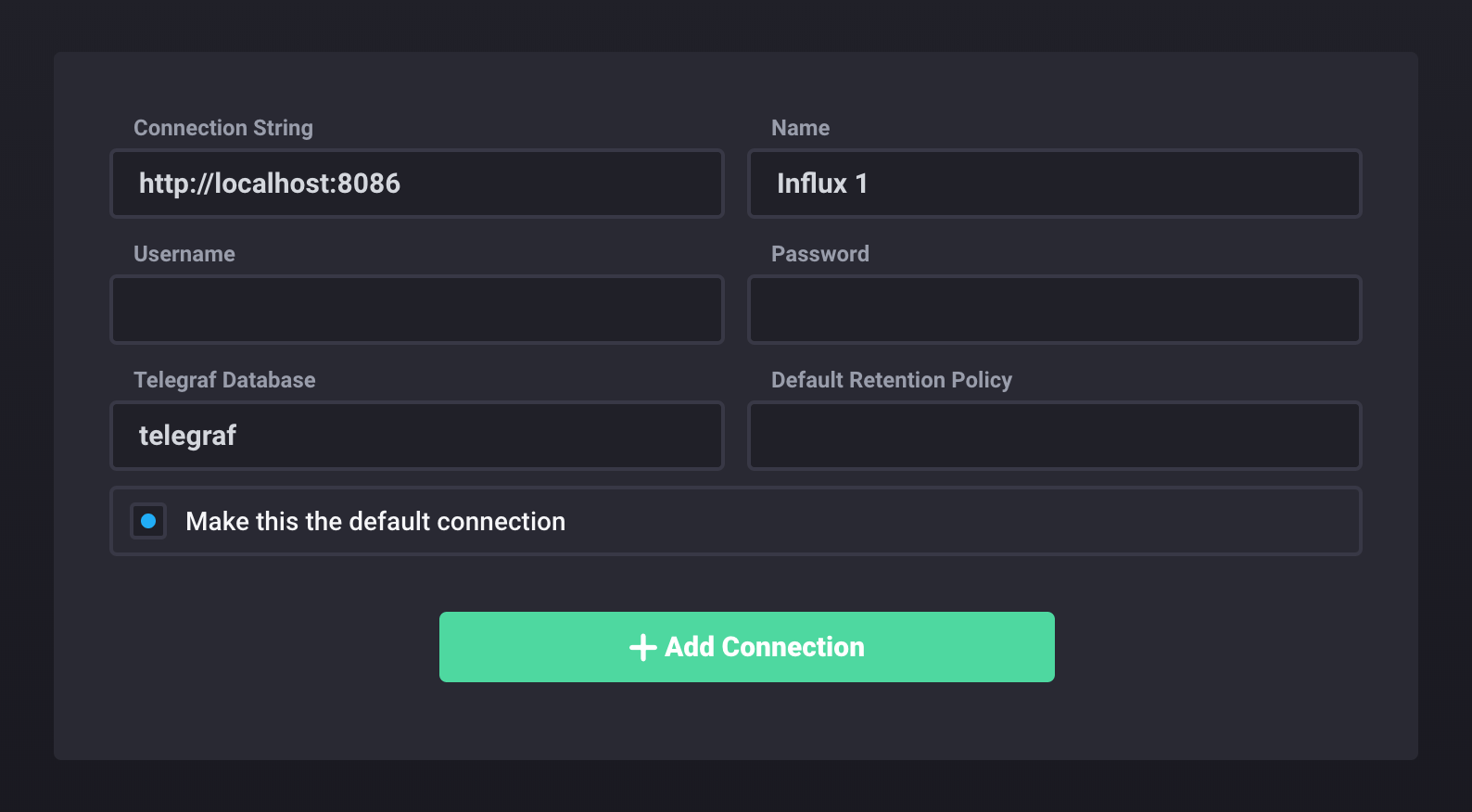Viewport: 1472px width, 812px height.
Task: Click the 'Username' field label
Action: [184, 254]
